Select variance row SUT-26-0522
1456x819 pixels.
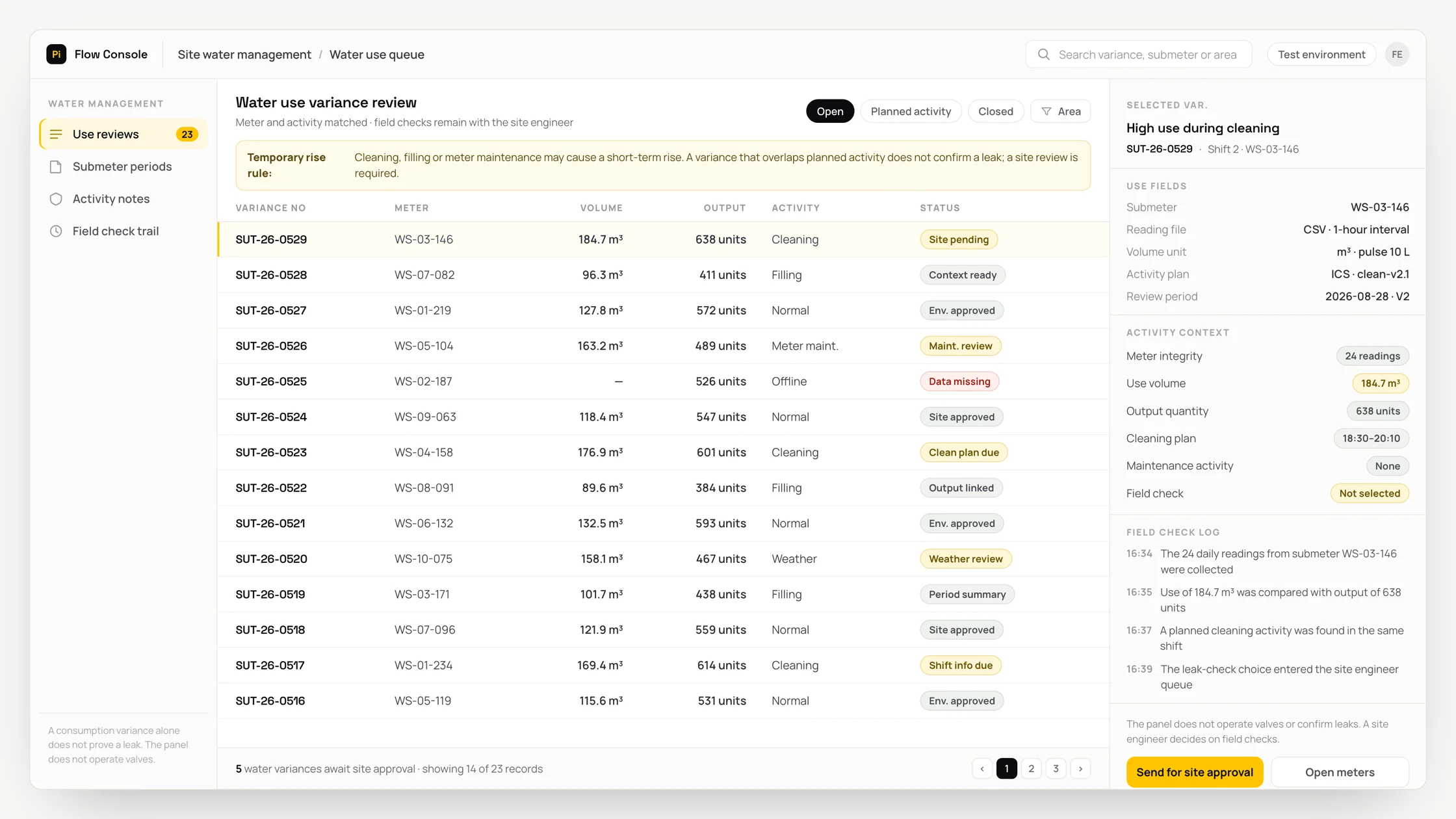663,488
